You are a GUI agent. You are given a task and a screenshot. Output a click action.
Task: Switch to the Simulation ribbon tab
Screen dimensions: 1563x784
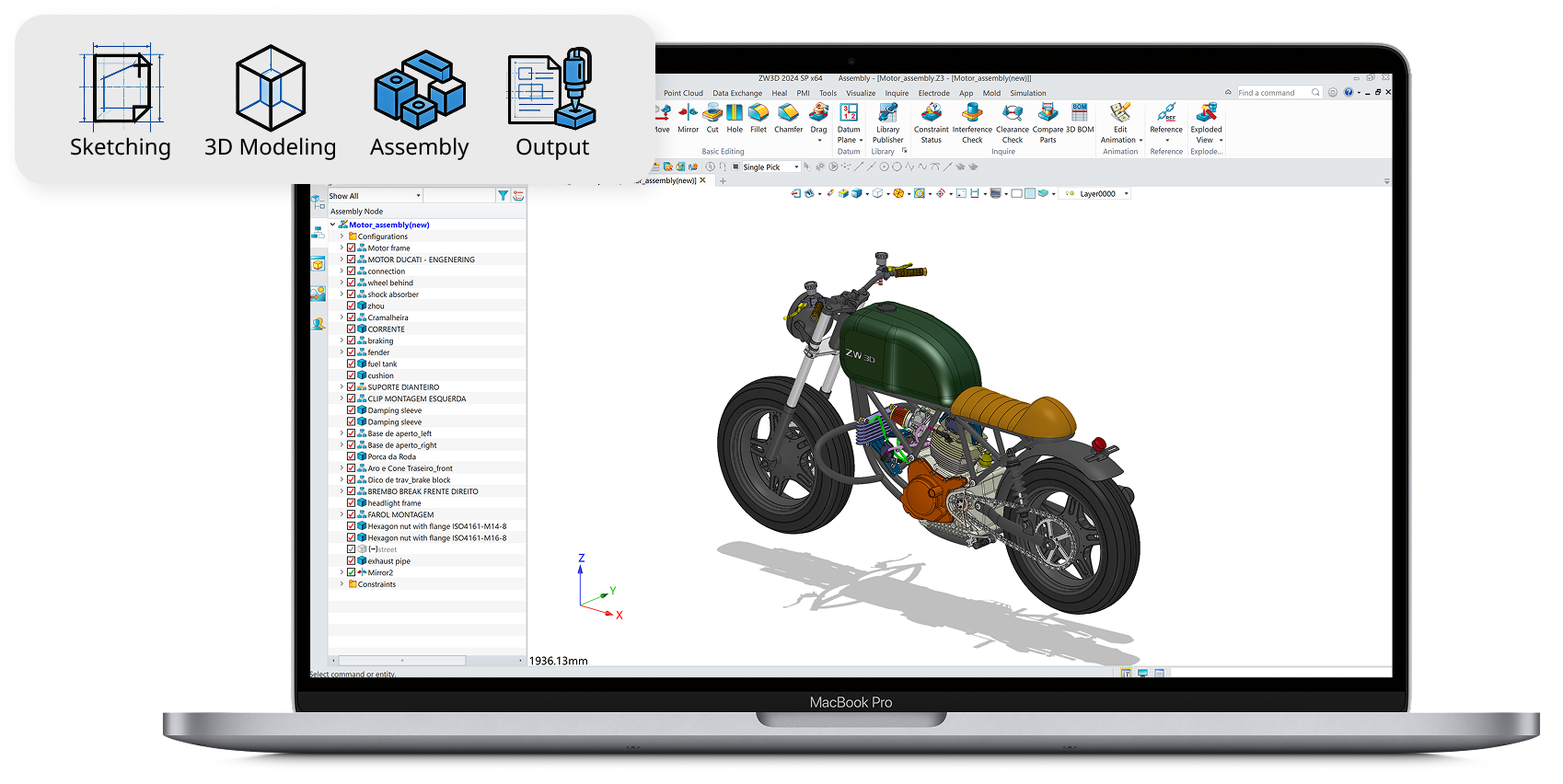point(1027,93)
